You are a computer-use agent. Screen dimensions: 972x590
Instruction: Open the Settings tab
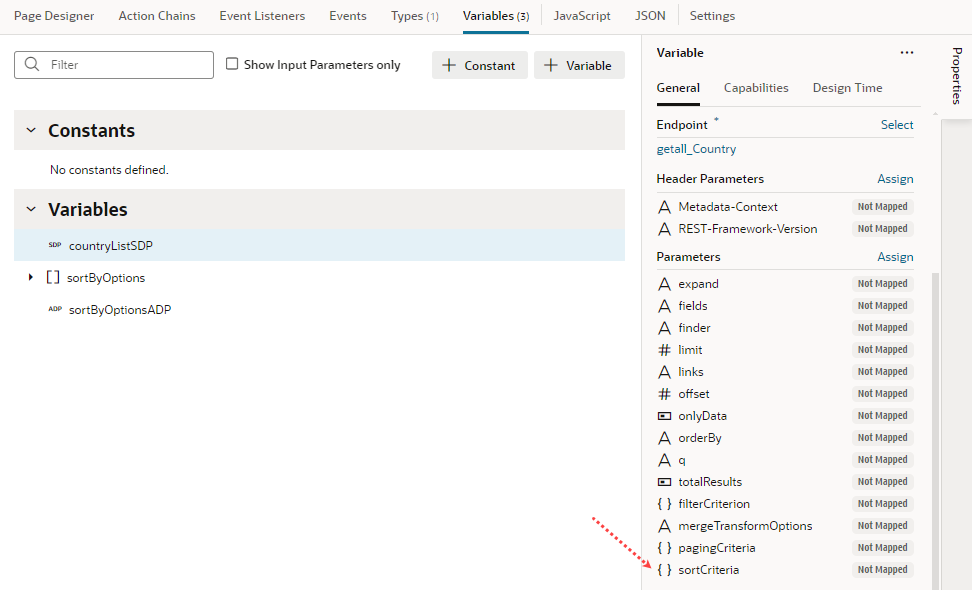[x=712, y=16]
